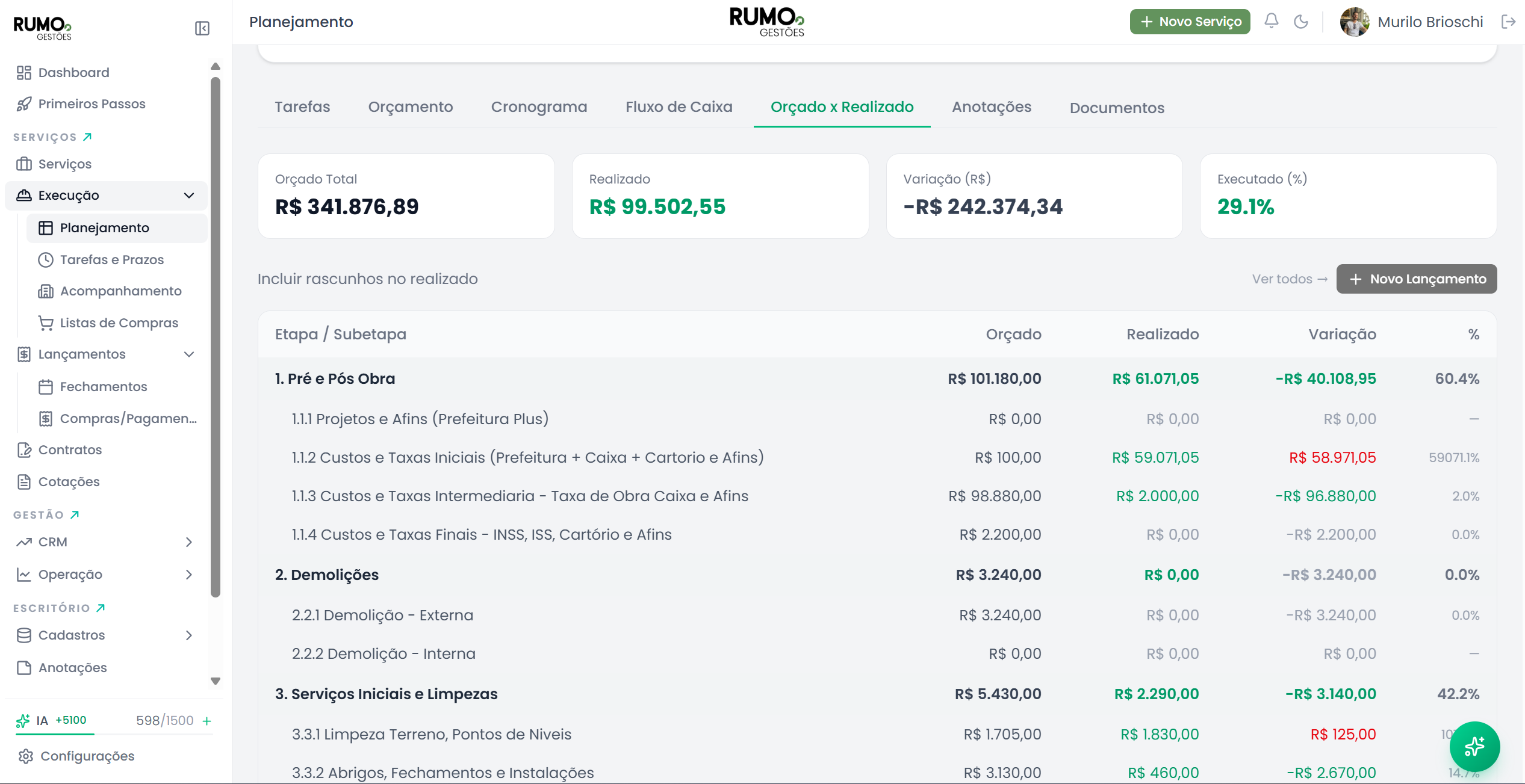
Task: Add IA credits plus icon
Action: 207,721
